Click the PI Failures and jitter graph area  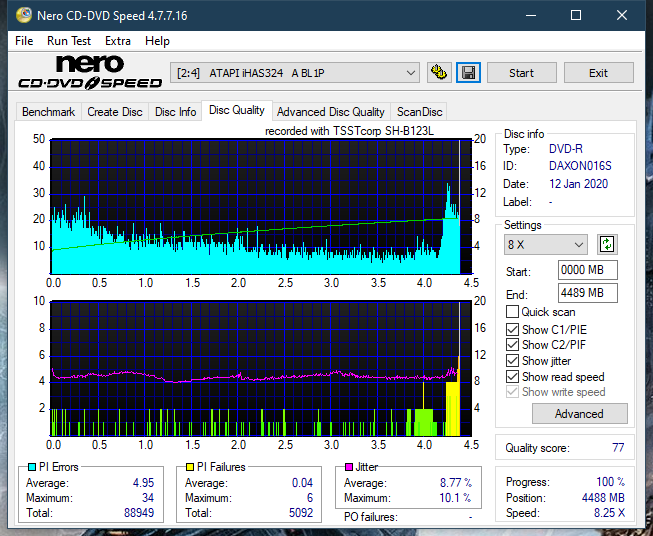tap(261, 369)
